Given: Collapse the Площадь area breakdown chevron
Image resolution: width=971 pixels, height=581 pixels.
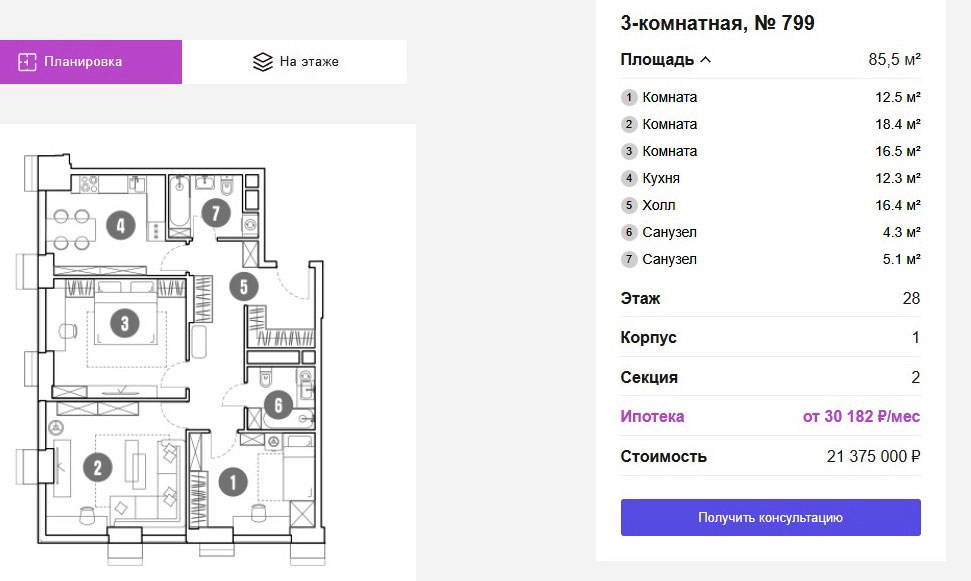Looking at the screenshot, I should click(705, 60).
